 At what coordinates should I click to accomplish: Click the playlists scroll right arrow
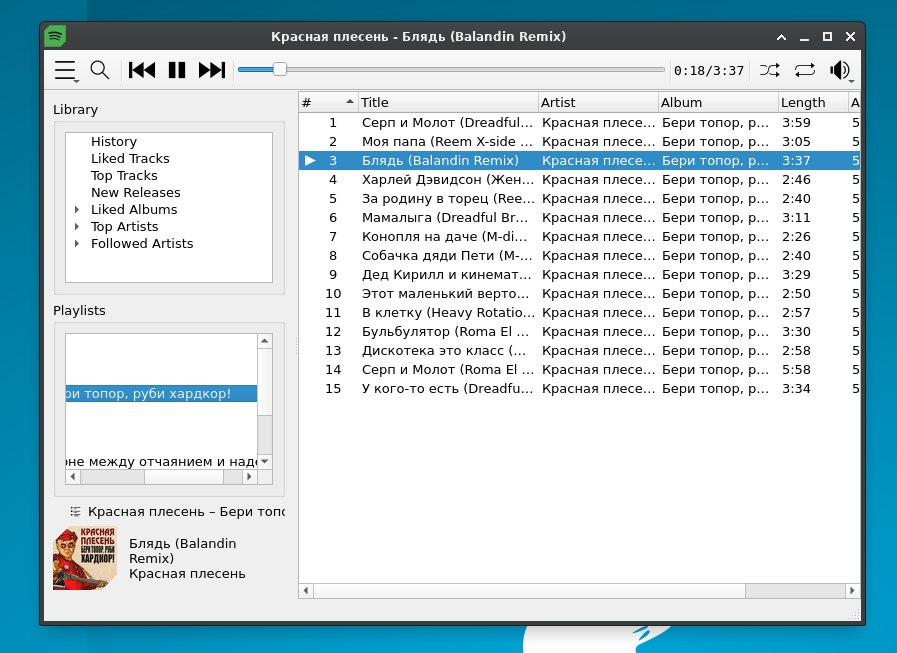[249, 477]
